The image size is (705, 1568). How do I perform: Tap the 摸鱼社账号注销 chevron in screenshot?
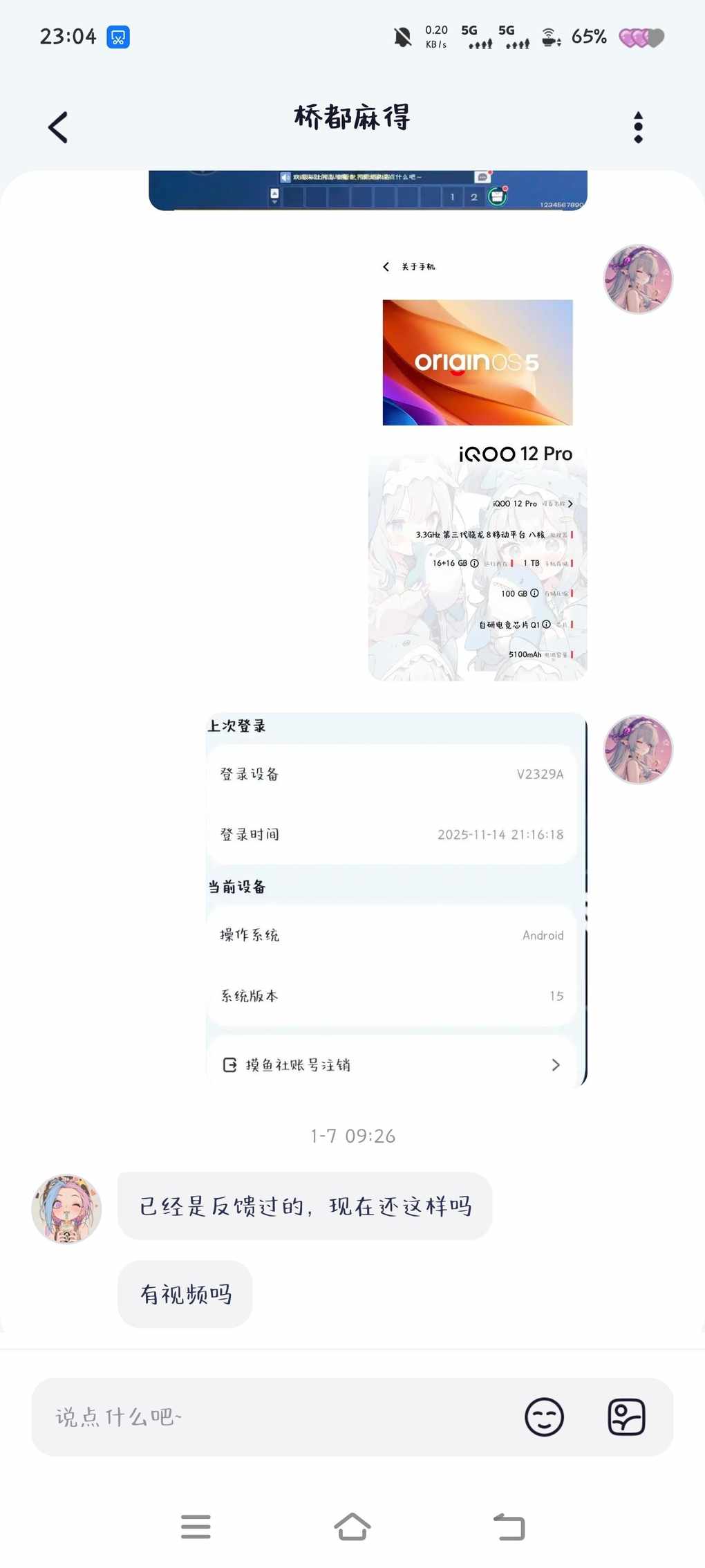pos(556,1064)
